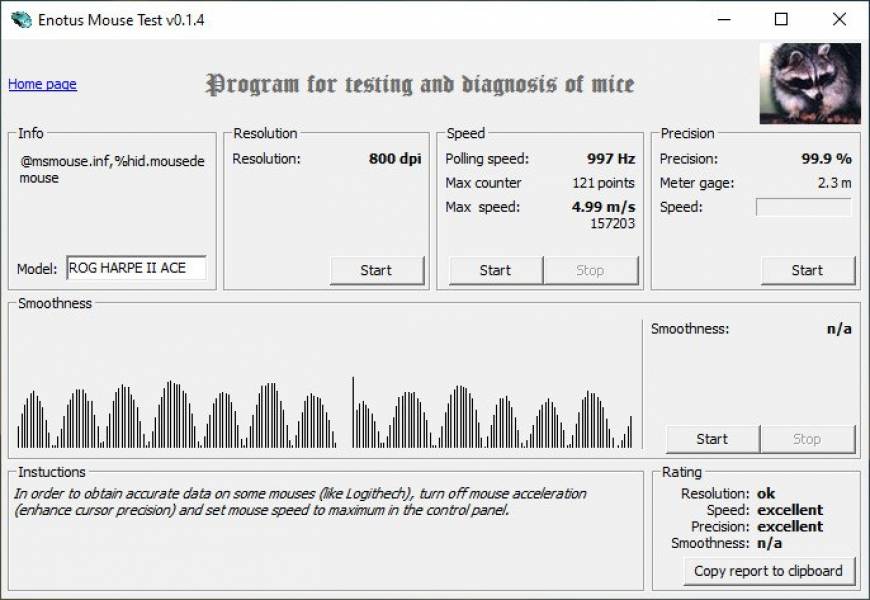This screenshot has width=870, height=600.
Task: Maximize the Enotus Mouse Test window
Action: (781, 20)
